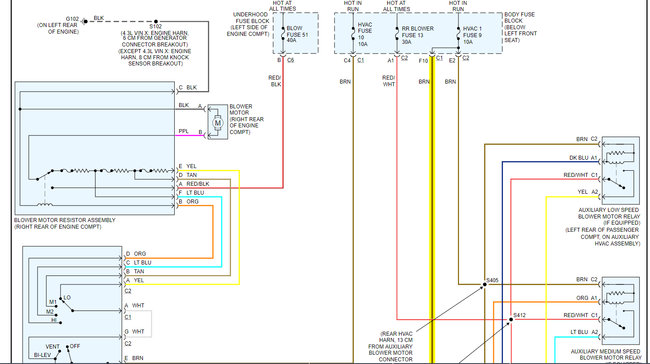Viewport: 650px width, 364px height.
Task: Select the ORG A1 relay terminal label
Action: coord(587,298)
